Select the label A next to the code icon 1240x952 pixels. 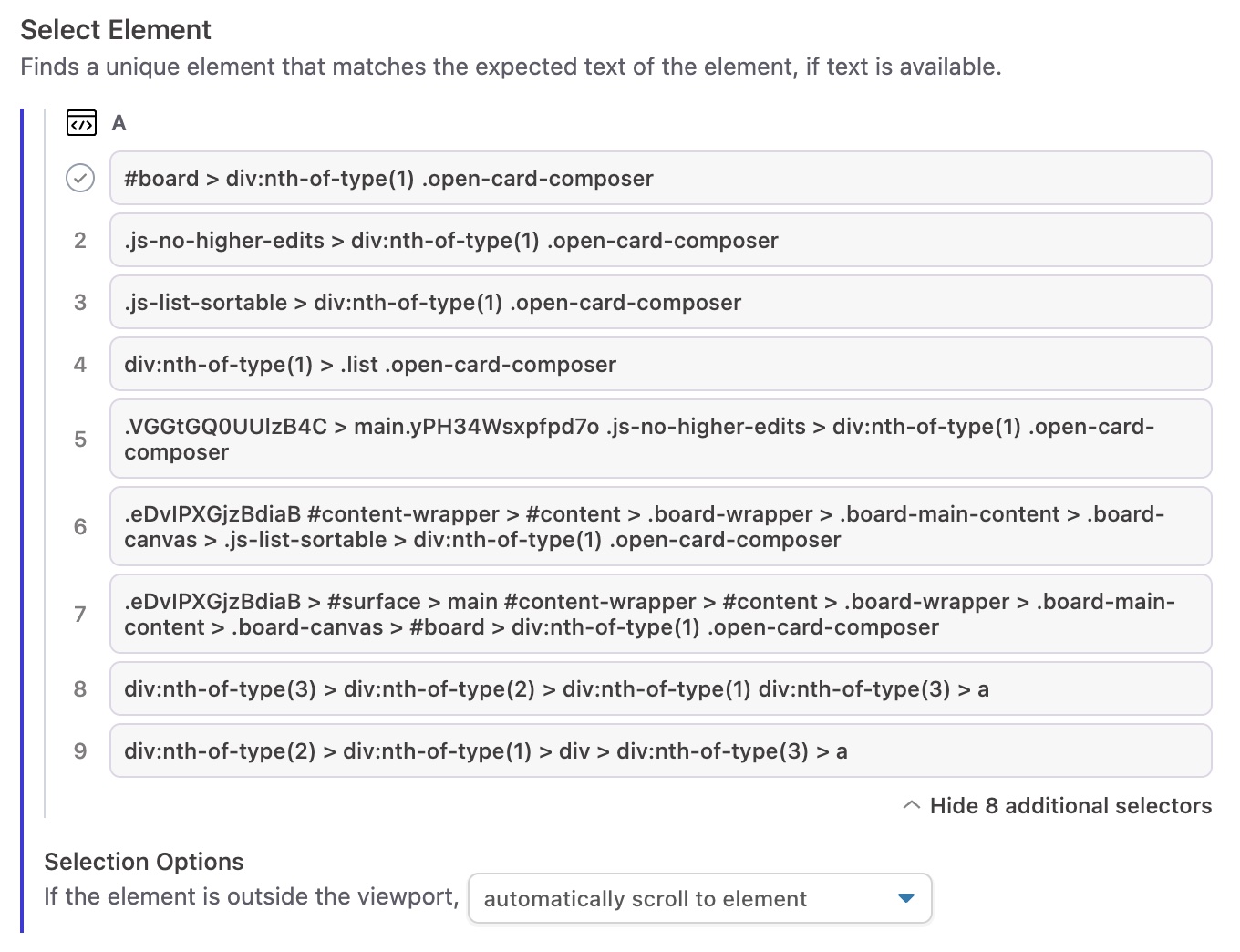tap(119, 123)
